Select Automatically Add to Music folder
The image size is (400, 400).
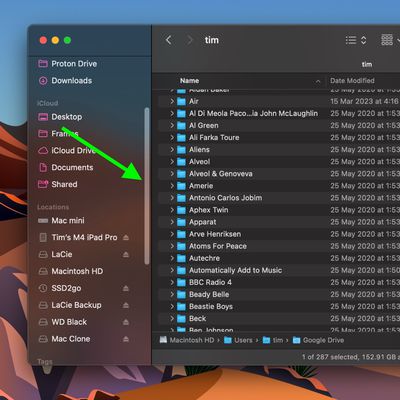pos(235,270)
